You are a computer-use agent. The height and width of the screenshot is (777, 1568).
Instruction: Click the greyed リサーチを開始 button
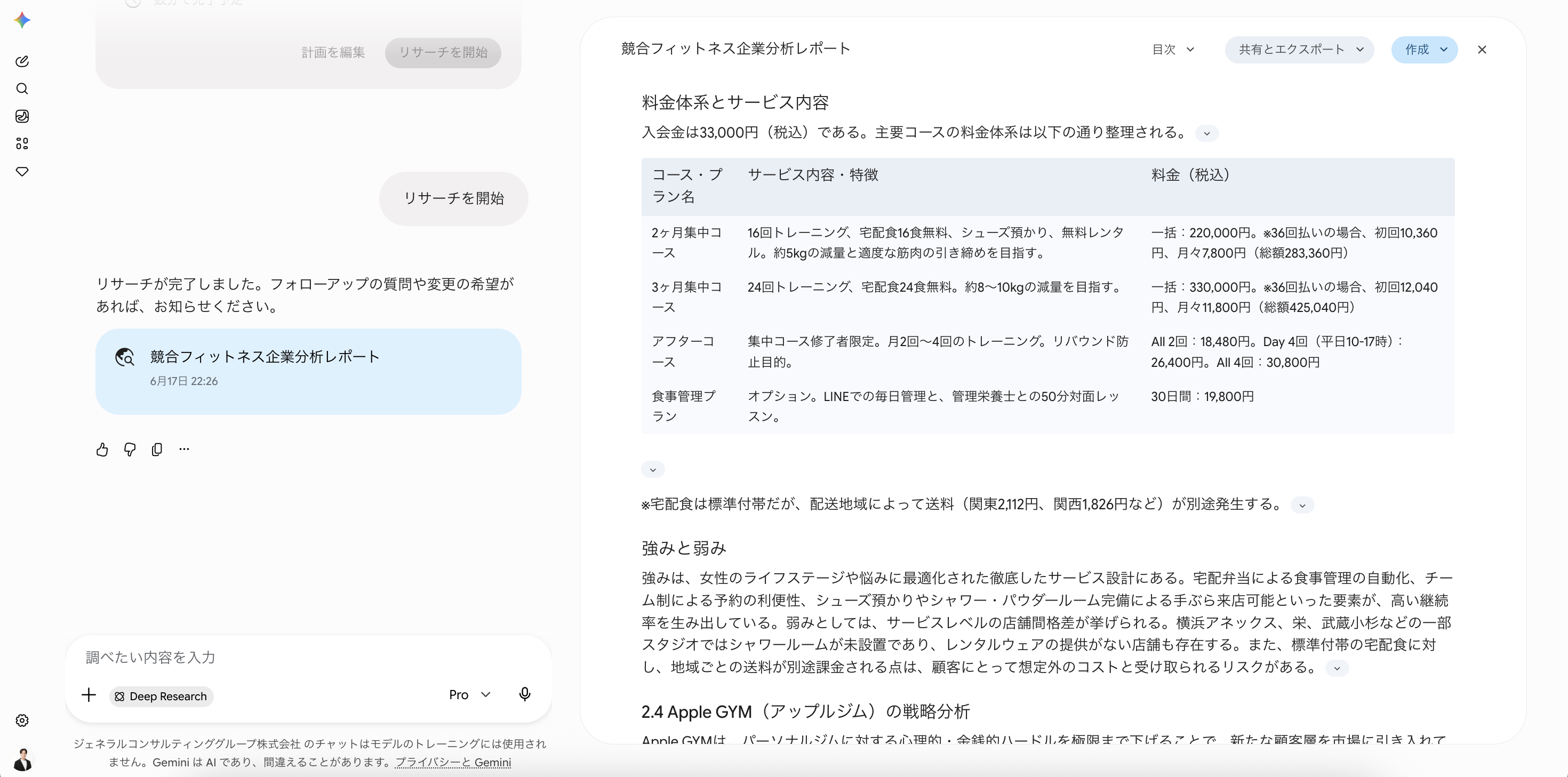[x=443, y=53]
